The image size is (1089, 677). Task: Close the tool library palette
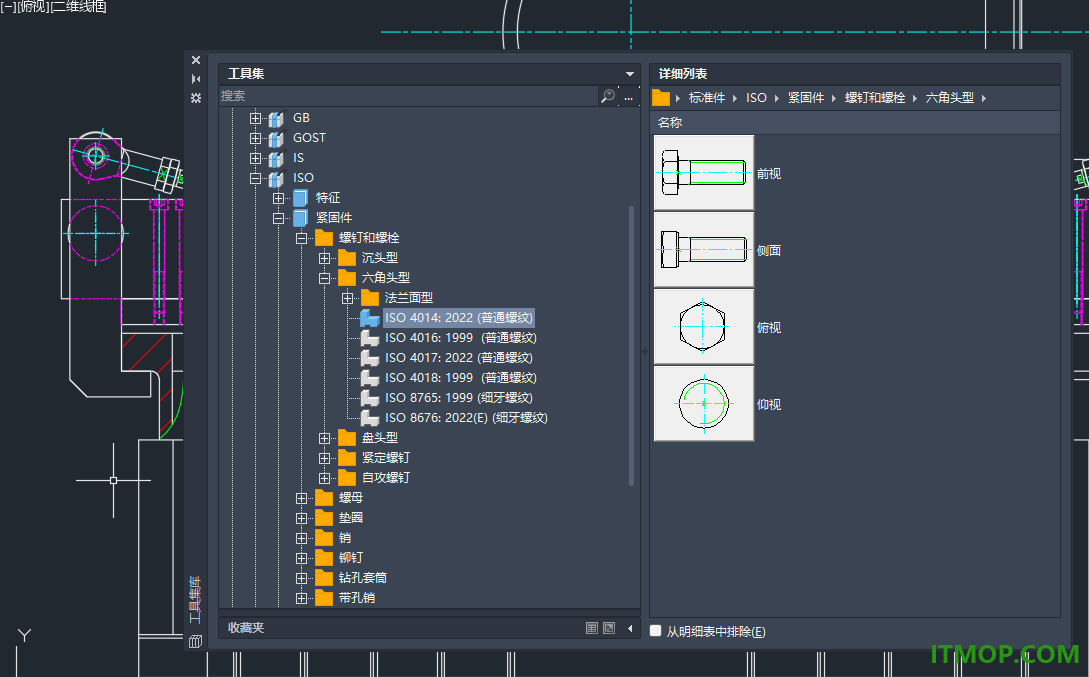(196, 60)
